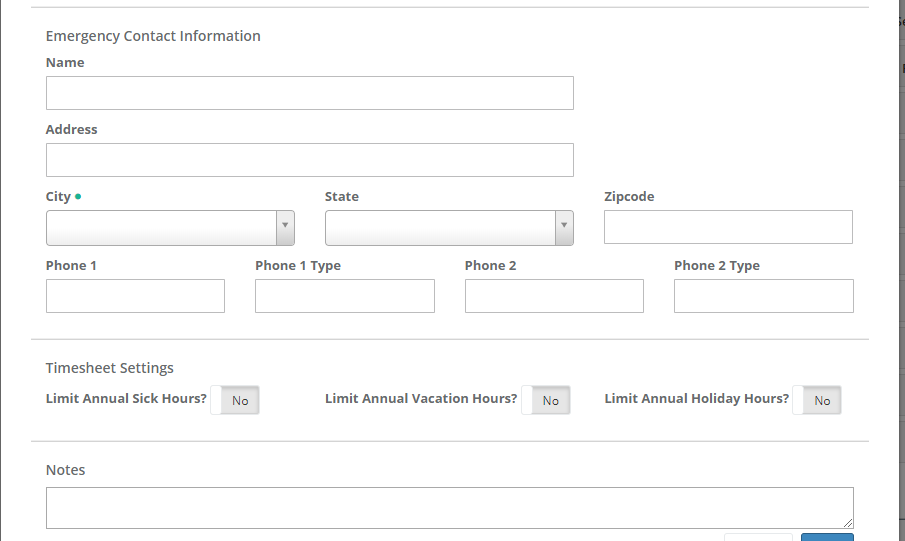Toggle Limit Annual Vacation Hours switch
This screenshot has height=541, width=905.
pos(546,400)
